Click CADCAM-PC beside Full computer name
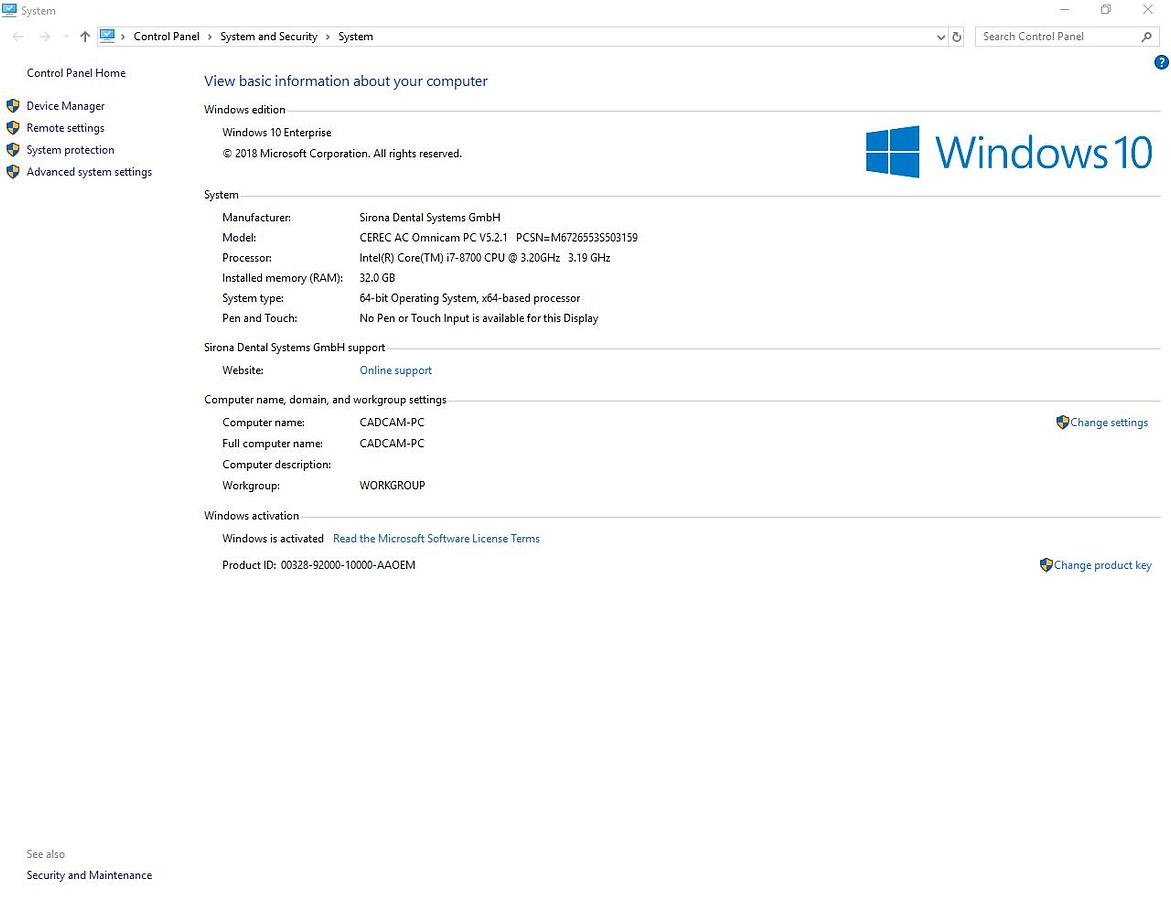1171x900 pixels. [x=391, y=444]
